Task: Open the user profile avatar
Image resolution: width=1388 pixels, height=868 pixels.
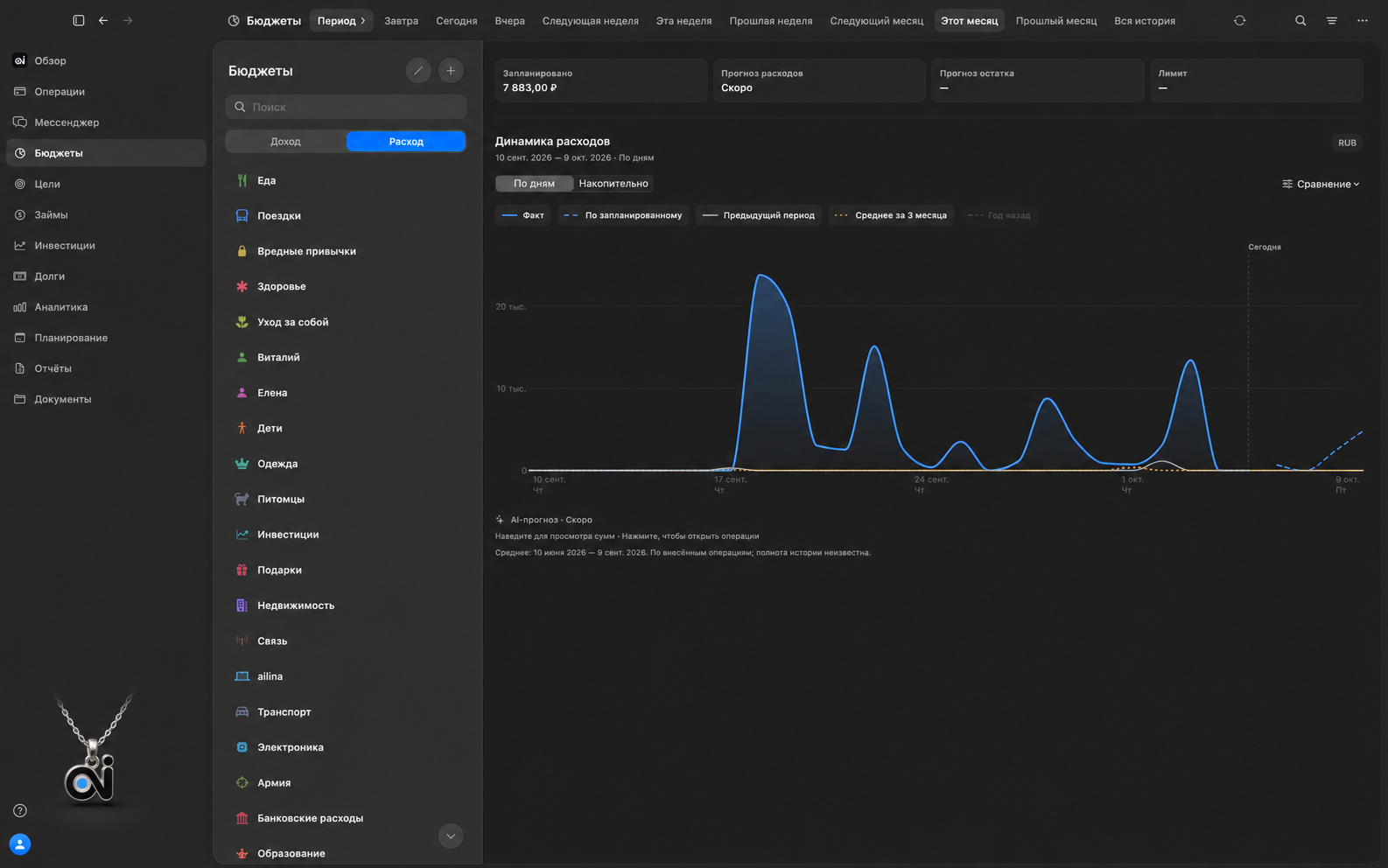Action: coord(20,844)
